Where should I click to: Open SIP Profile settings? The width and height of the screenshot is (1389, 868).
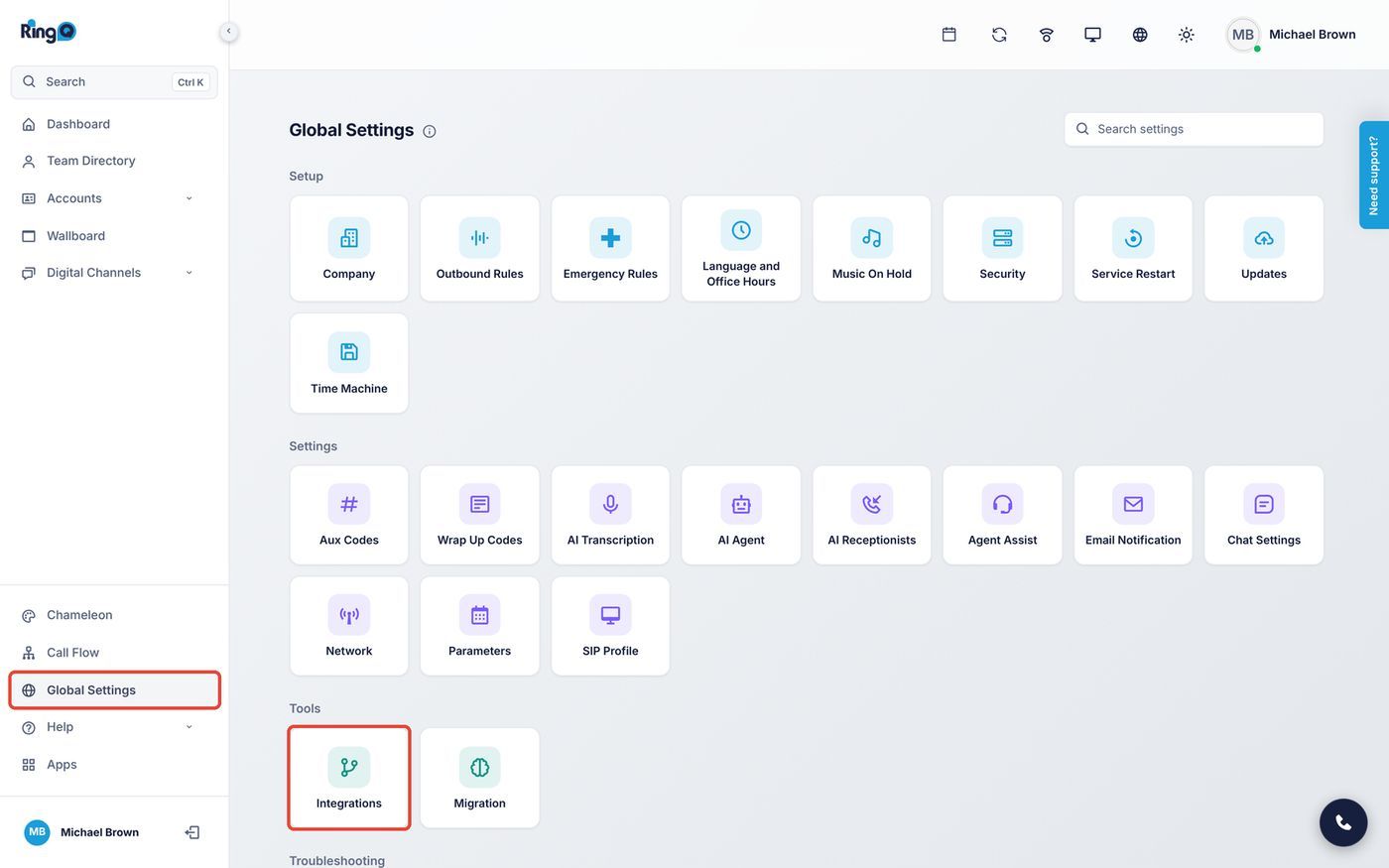[x=610, y=627]
